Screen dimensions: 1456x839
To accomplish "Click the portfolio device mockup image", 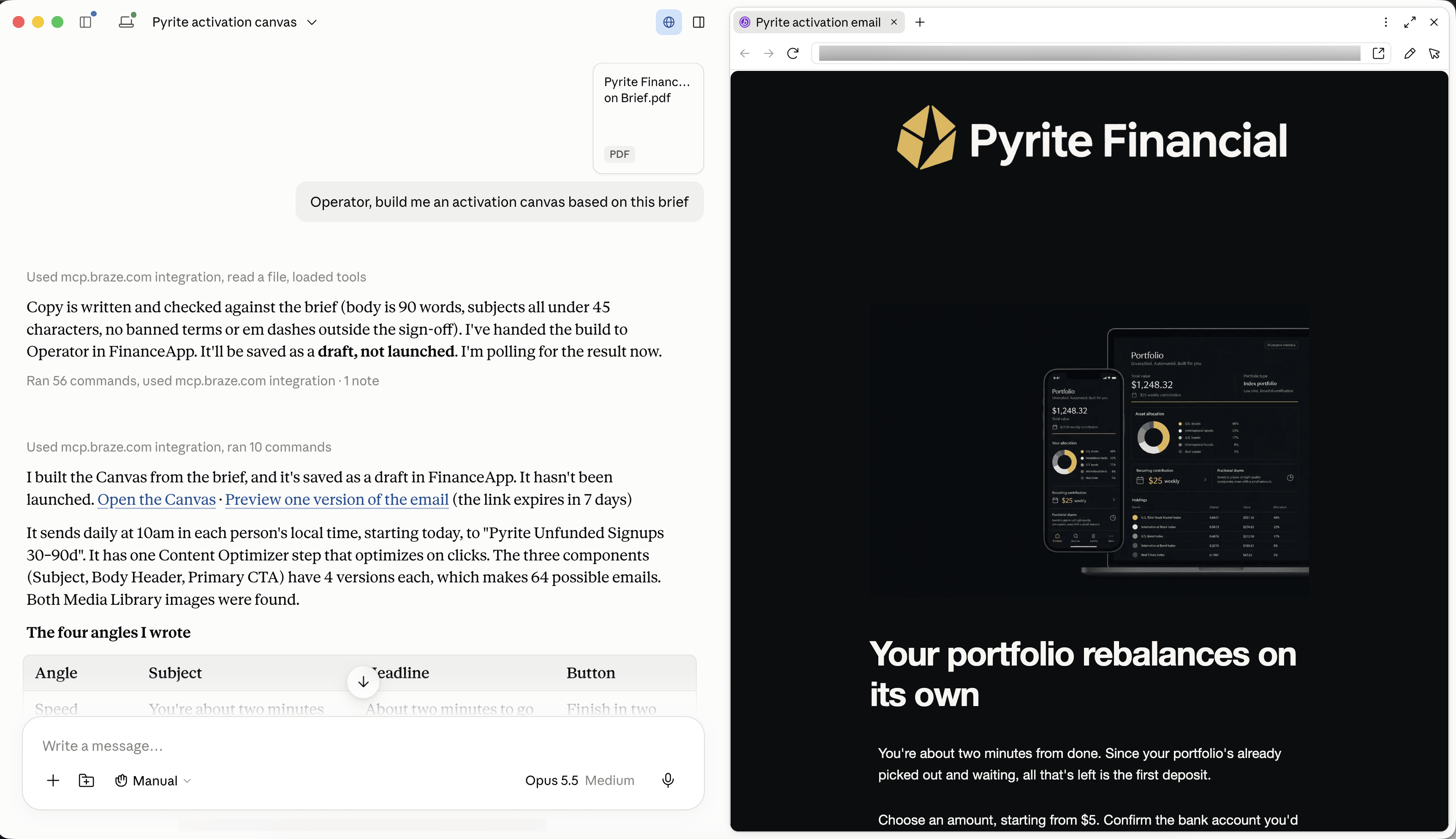I will point(1089,451).
